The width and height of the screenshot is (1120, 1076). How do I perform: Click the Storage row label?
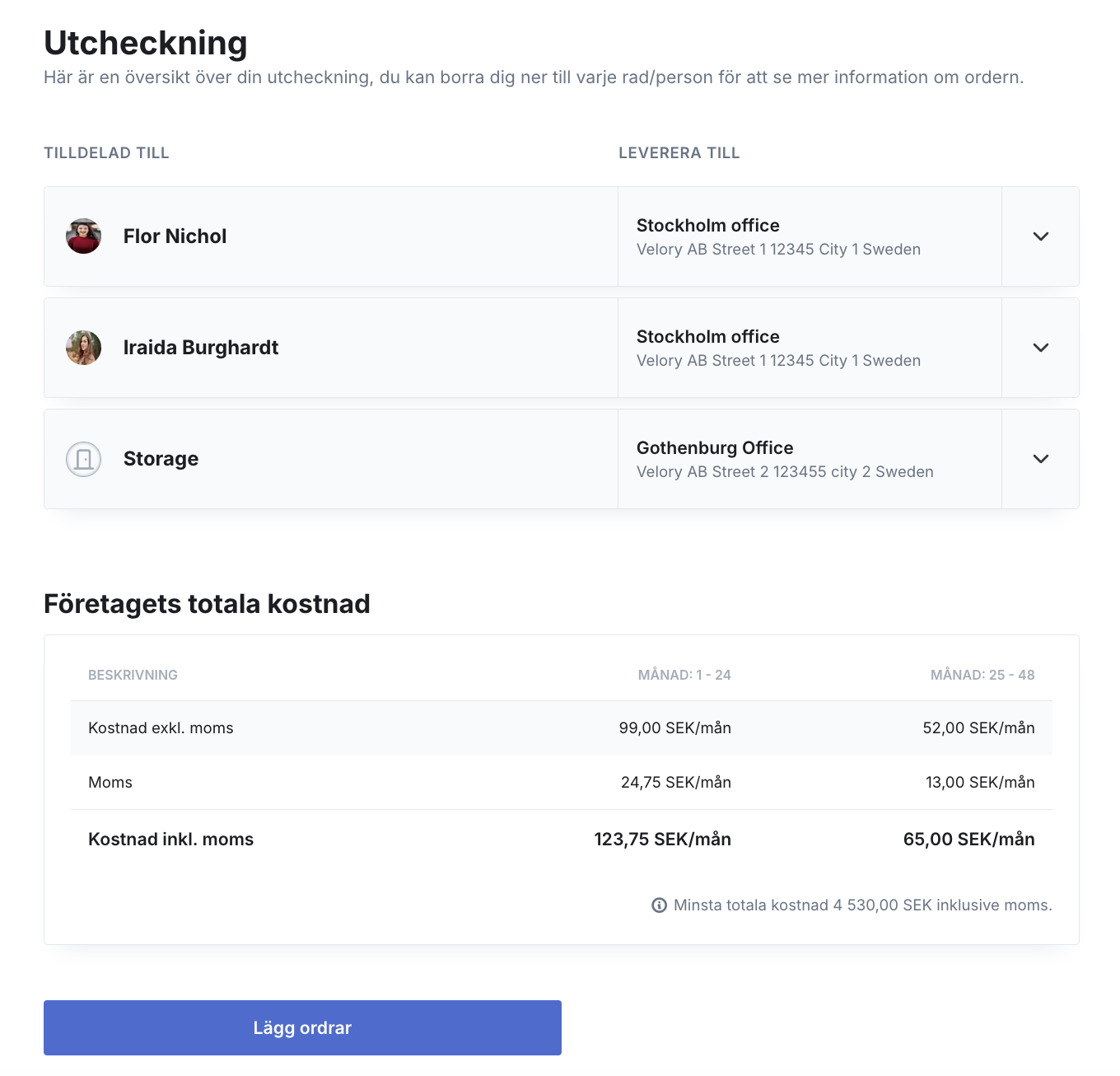tap(161, 459)
